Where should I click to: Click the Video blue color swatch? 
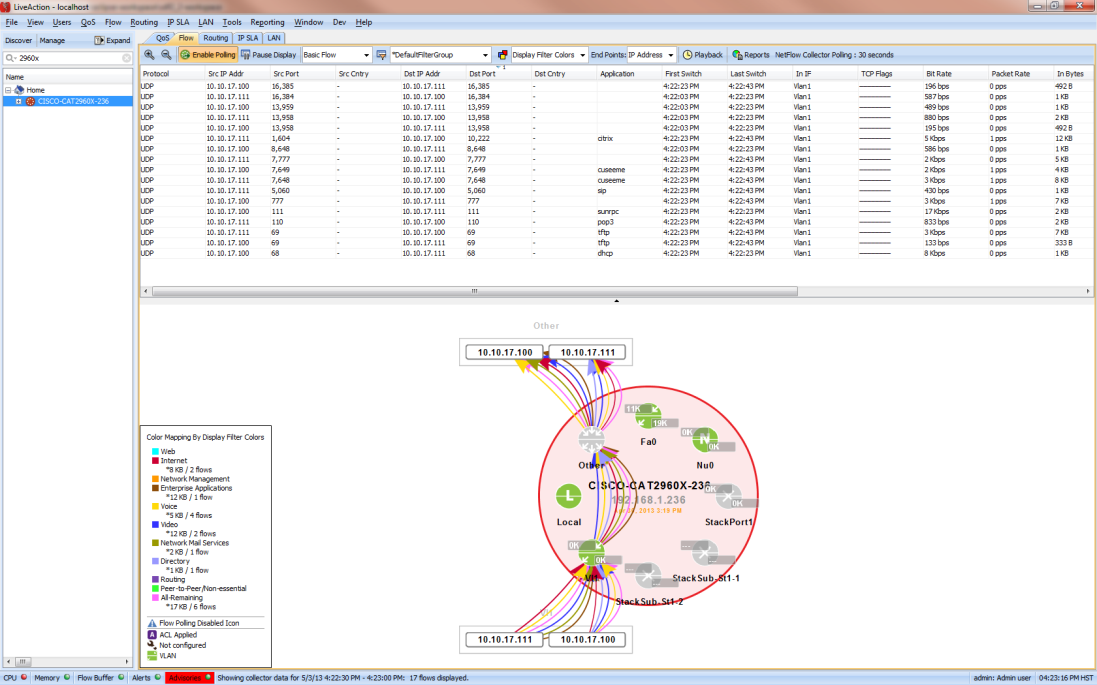pyautogui.click(x=155, y=525)
